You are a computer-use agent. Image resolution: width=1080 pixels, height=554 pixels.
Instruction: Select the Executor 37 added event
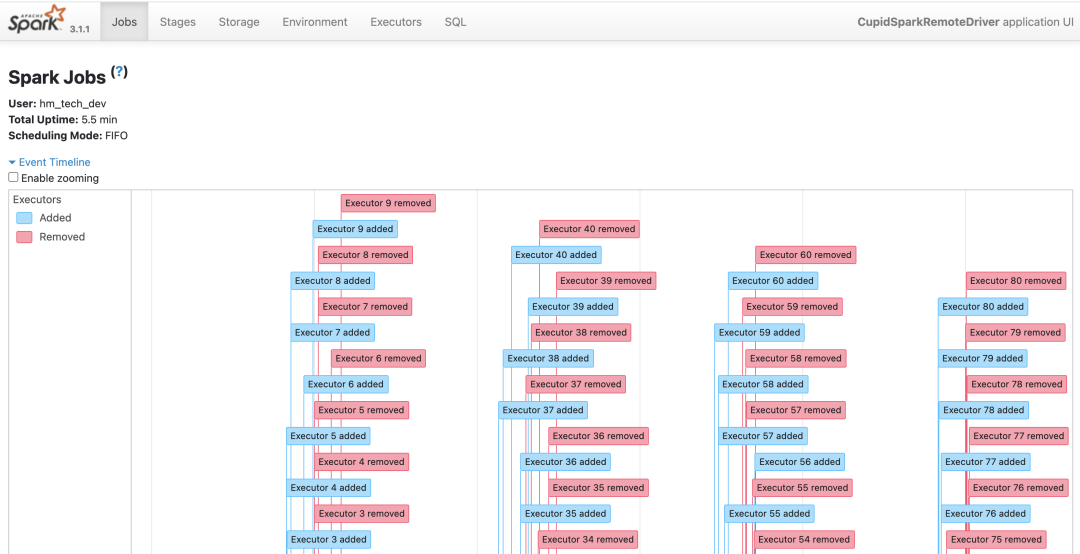pos(543,410)
